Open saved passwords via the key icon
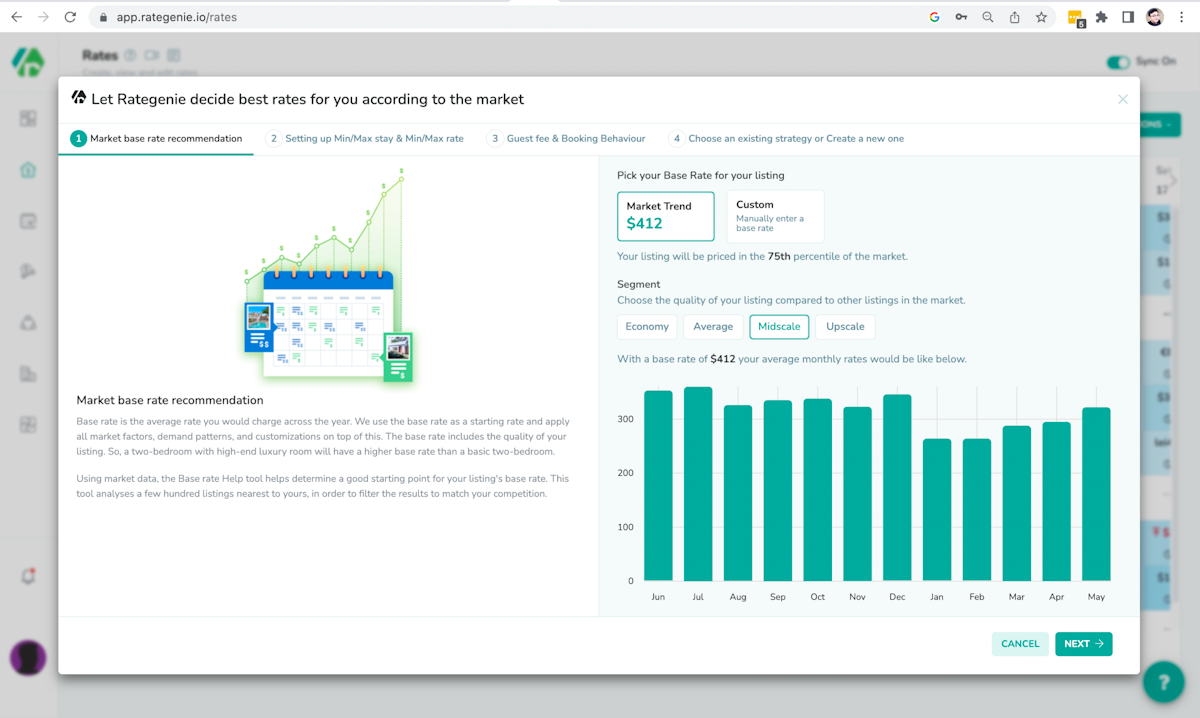The width and height of the screenshot is (1200, 718). click(961, 17)
